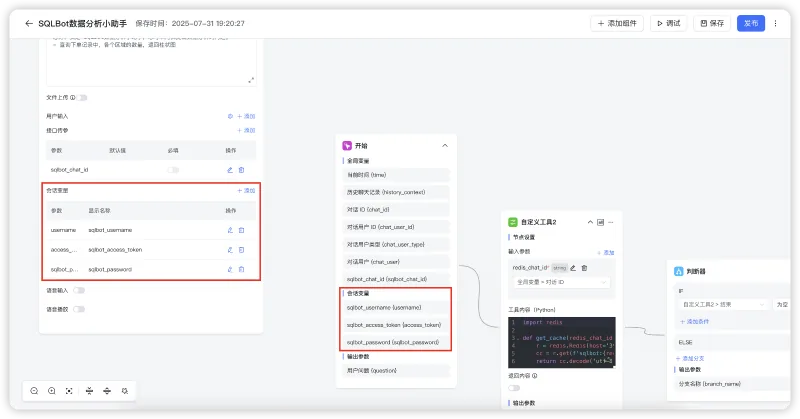Viewport: 800px width, 419px height.
Task: Select sqlbot_chat_id (sqlbot_chat_id) variable
Action: click(396, 279)
